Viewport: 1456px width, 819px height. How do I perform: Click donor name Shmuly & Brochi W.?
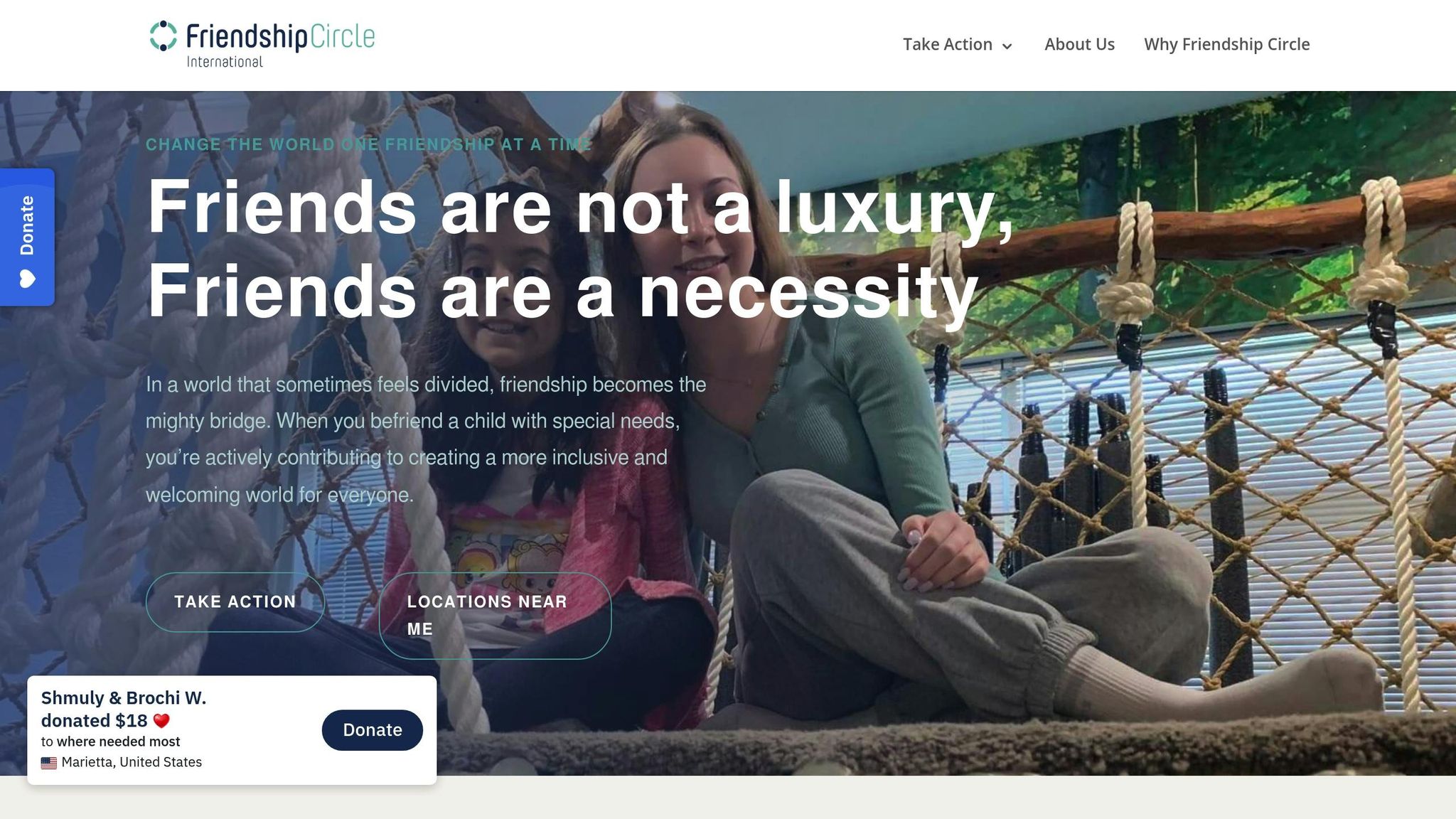[x=124, y=698]
